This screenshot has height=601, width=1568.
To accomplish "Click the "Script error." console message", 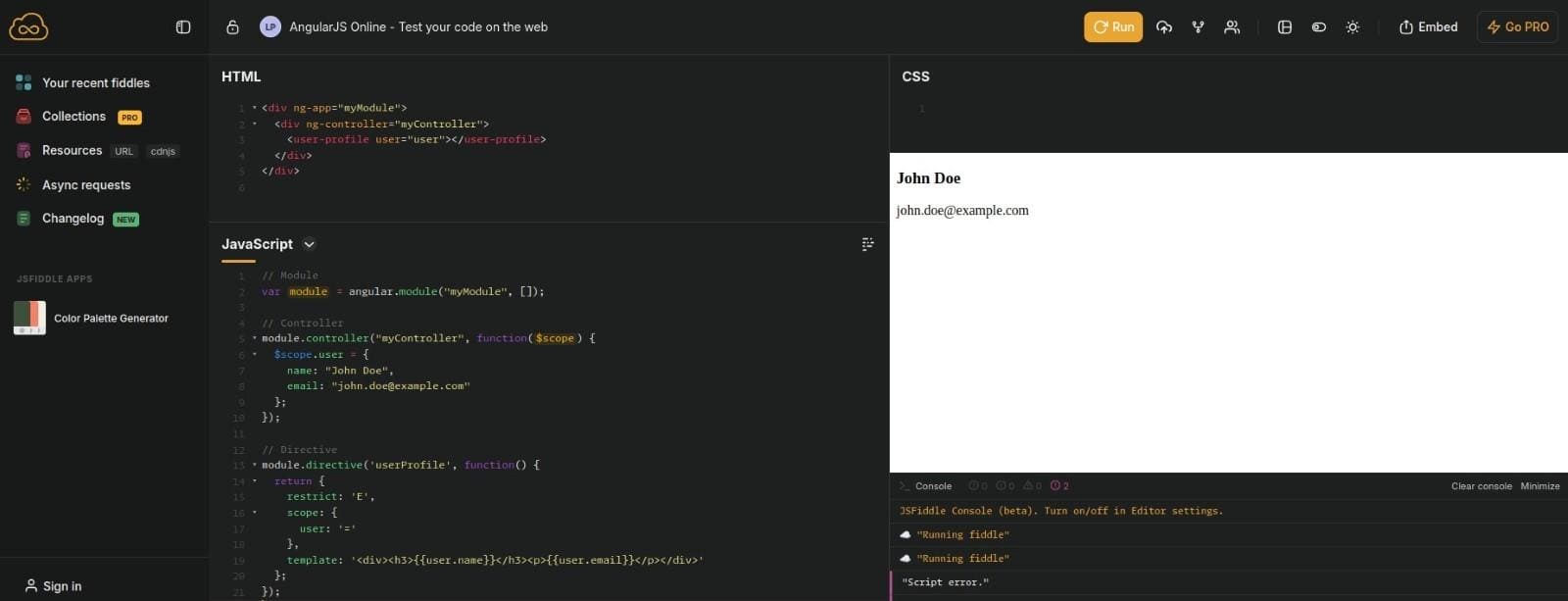I will [946, 582].
